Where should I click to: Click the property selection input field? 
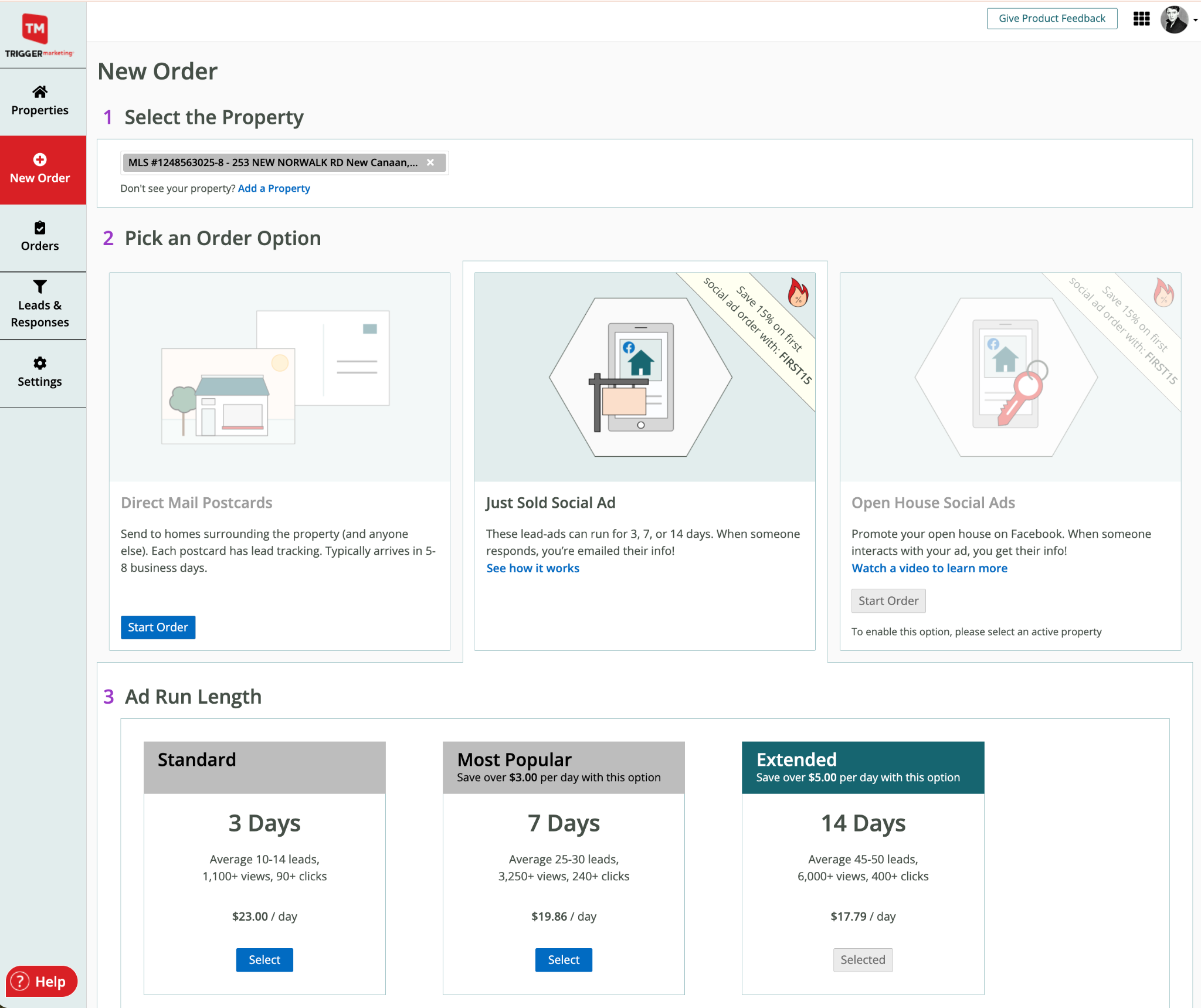(x=284, y=162)
